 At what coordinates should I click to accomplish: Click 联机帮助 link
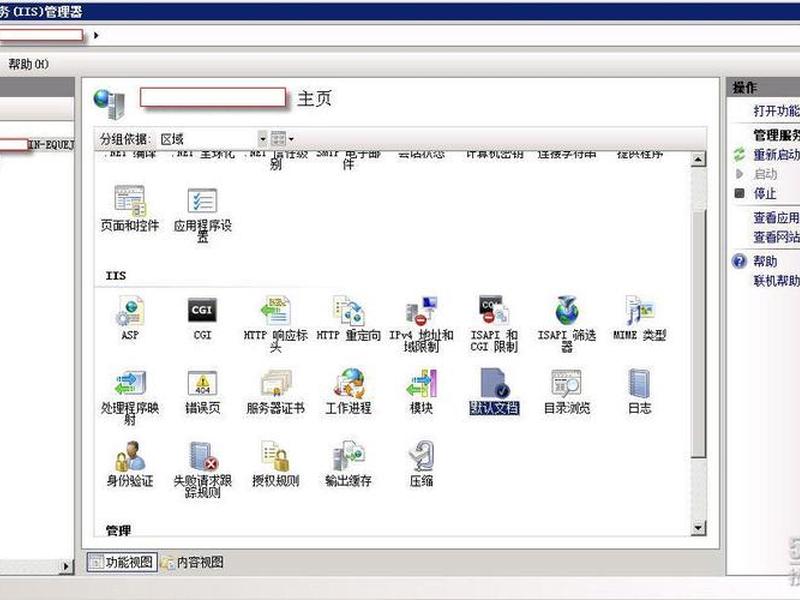(x=777, y=281)
